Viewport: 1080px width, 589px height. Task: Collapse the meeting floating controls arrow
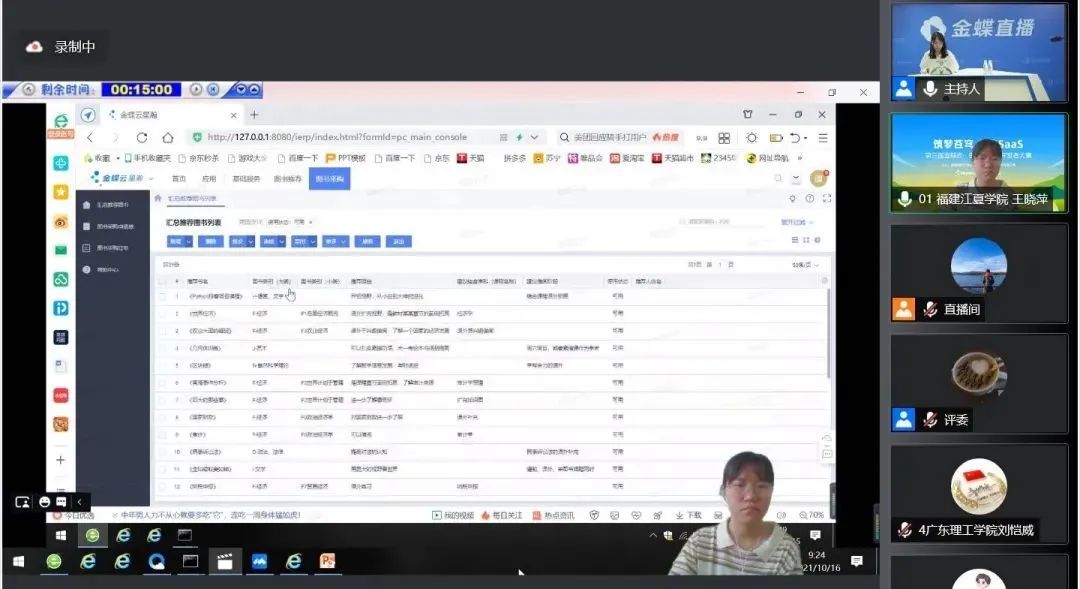point(79,502)
